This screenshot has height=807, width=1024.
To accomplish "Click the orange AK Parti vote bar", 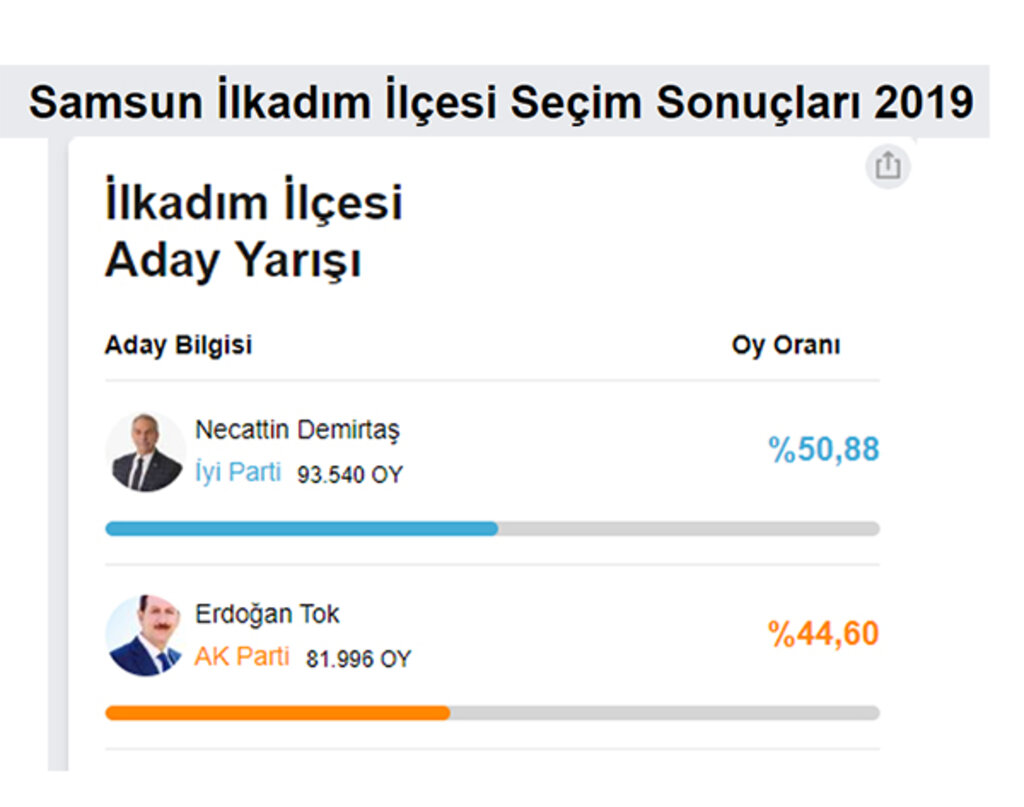I will [278, 712].
